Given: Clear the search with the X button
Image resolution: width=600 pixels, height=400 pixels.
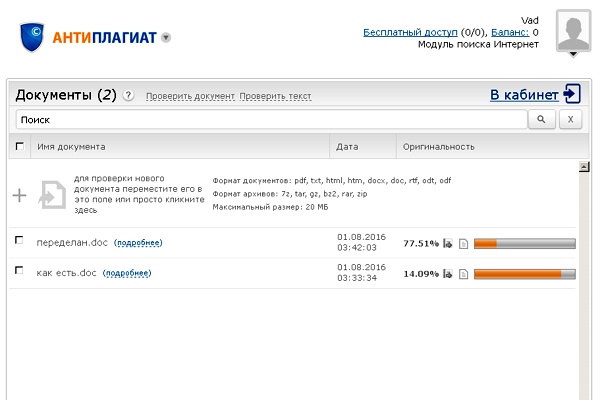Looking at the screenshot, I should point(569,120).
